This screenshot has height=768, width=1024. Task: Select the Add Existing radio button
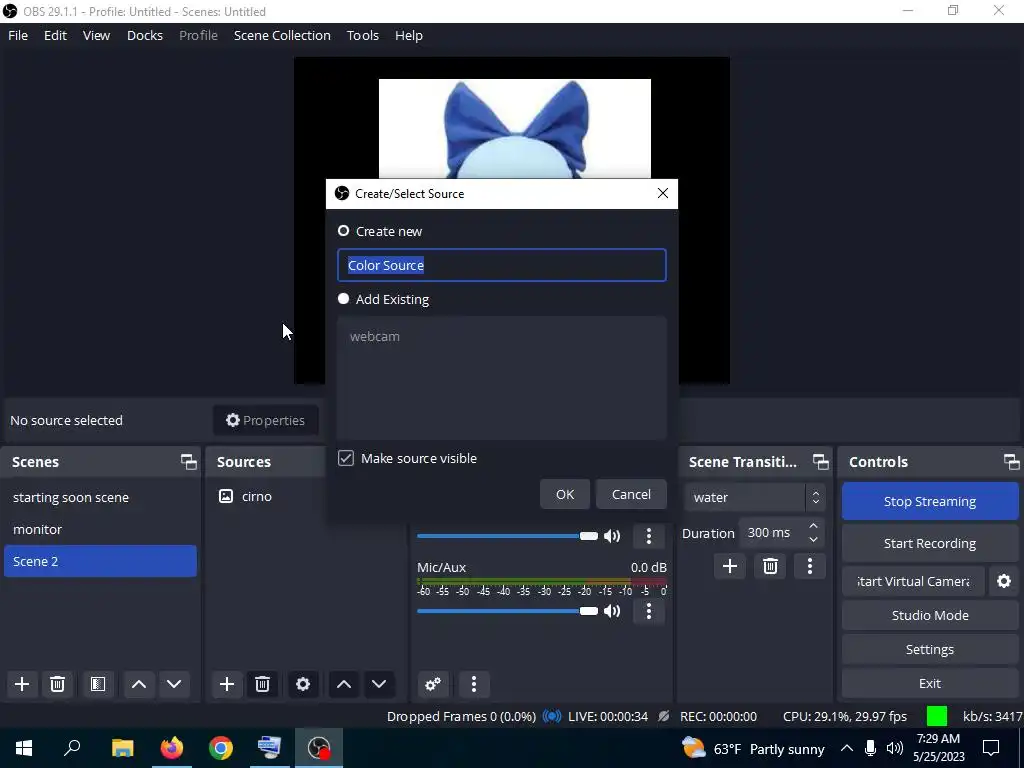point(344,299)
